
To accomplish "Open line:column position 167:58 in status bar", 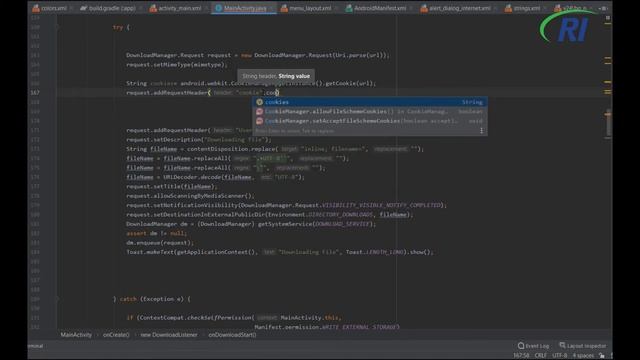I will point(521,356).
